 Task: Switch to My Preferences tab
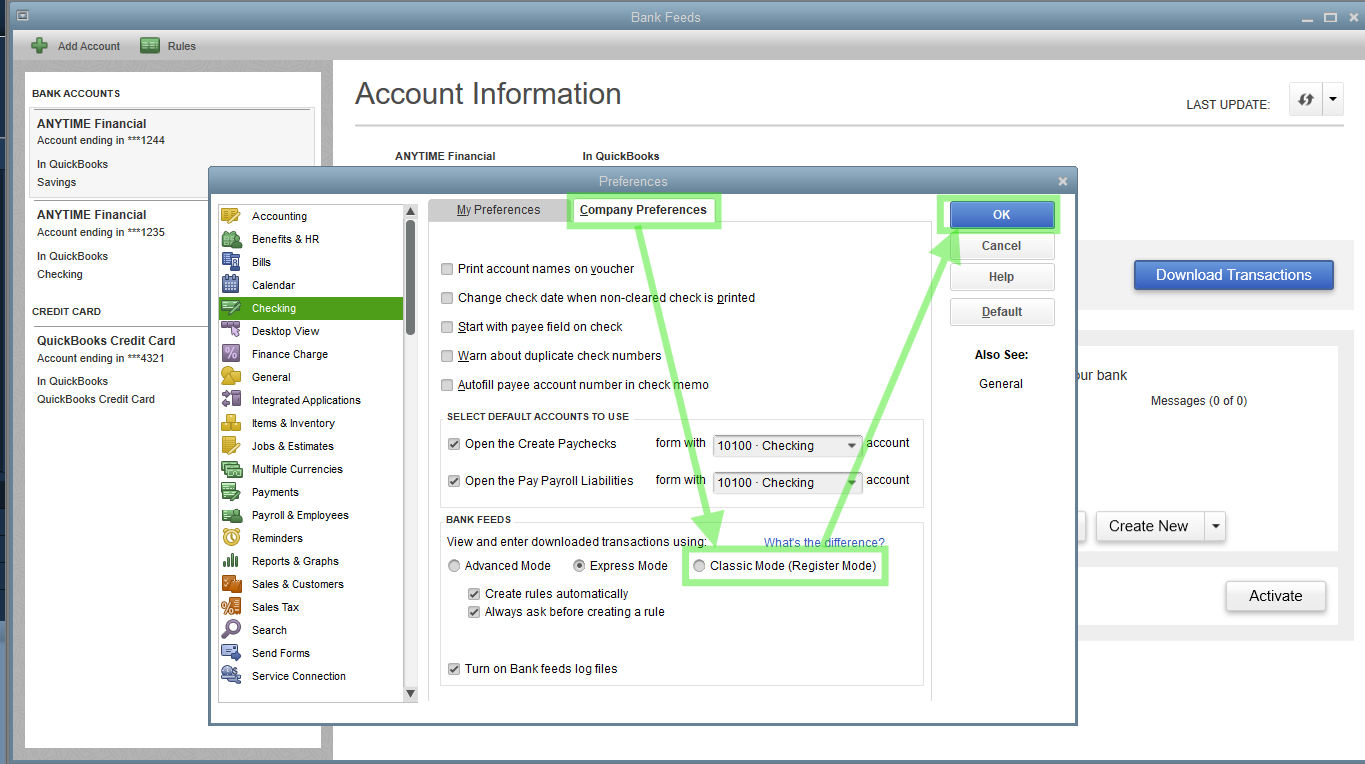pyautogui.click(x=498, y=210)
